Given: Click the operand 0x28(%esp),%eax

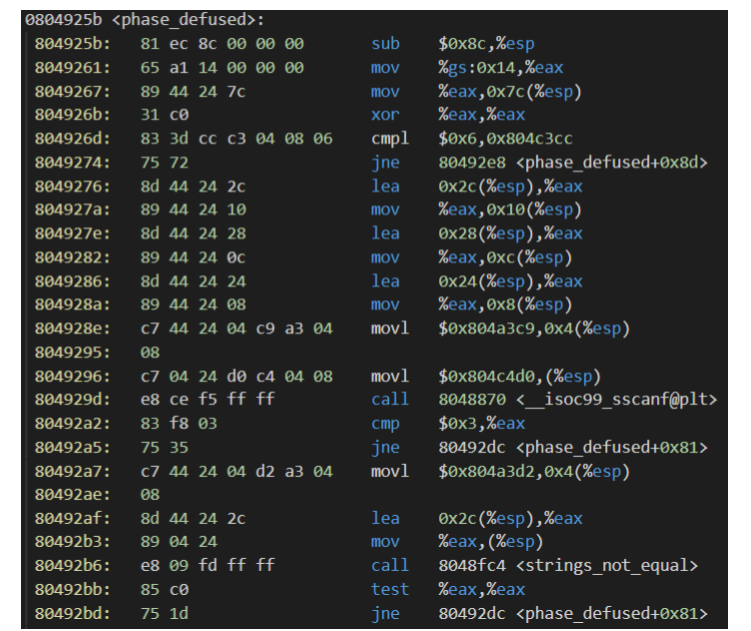Looking at the screenshot, I should (x=510, y=233).
